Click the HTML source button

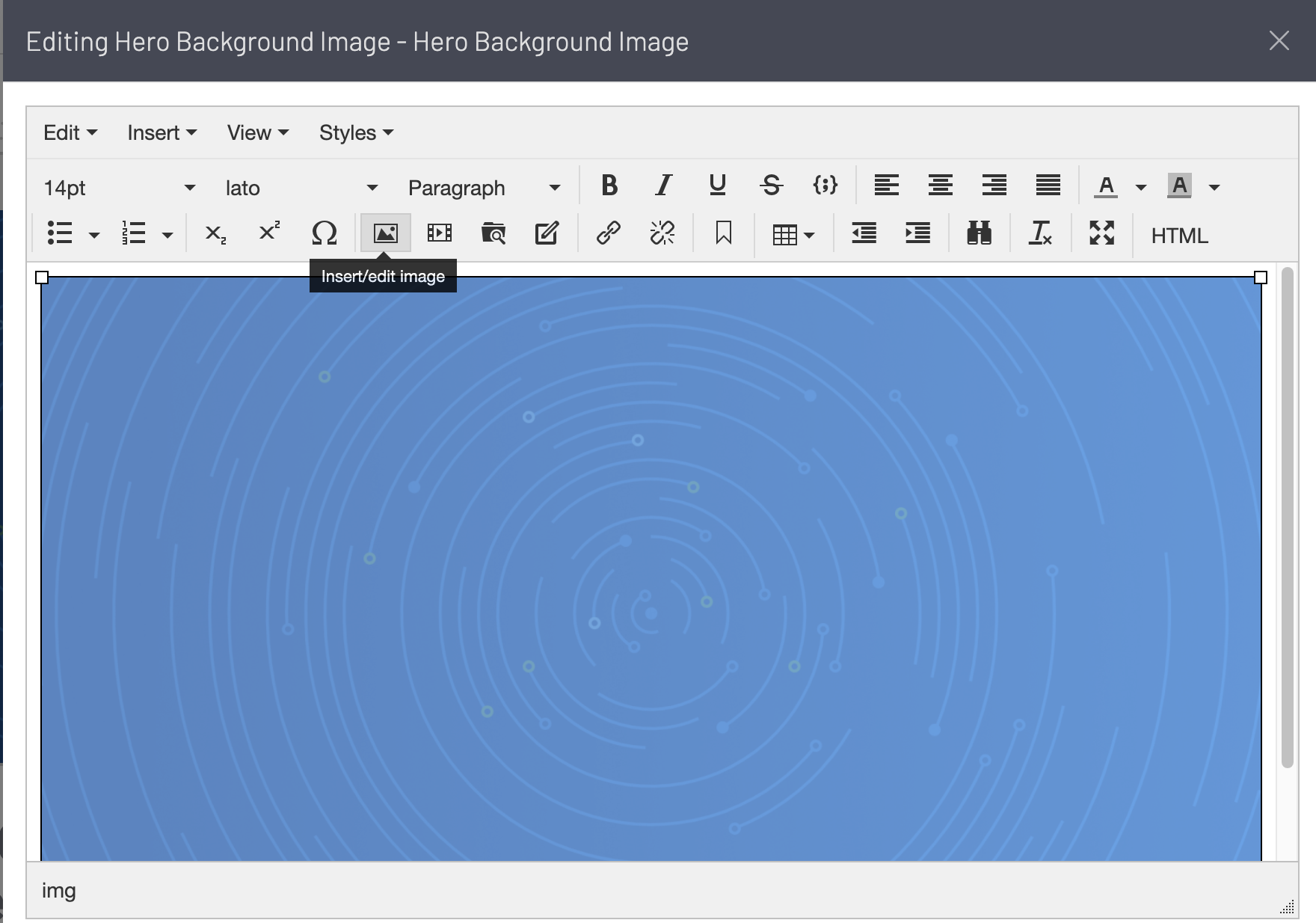tap(1179, 236)
